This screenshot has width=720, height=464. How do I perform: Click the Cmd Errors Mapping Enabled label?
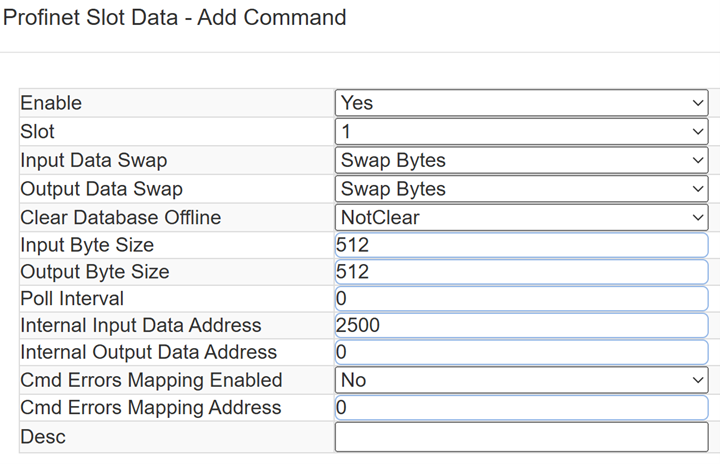[151, 380]
